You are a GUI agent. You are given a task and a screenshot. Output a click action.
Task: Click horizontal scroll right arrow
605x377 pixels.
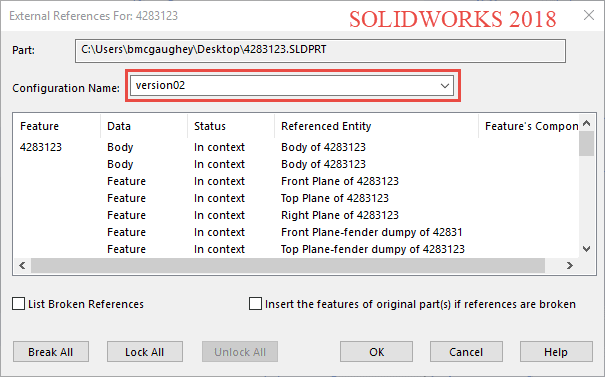[x=570, y=265]
